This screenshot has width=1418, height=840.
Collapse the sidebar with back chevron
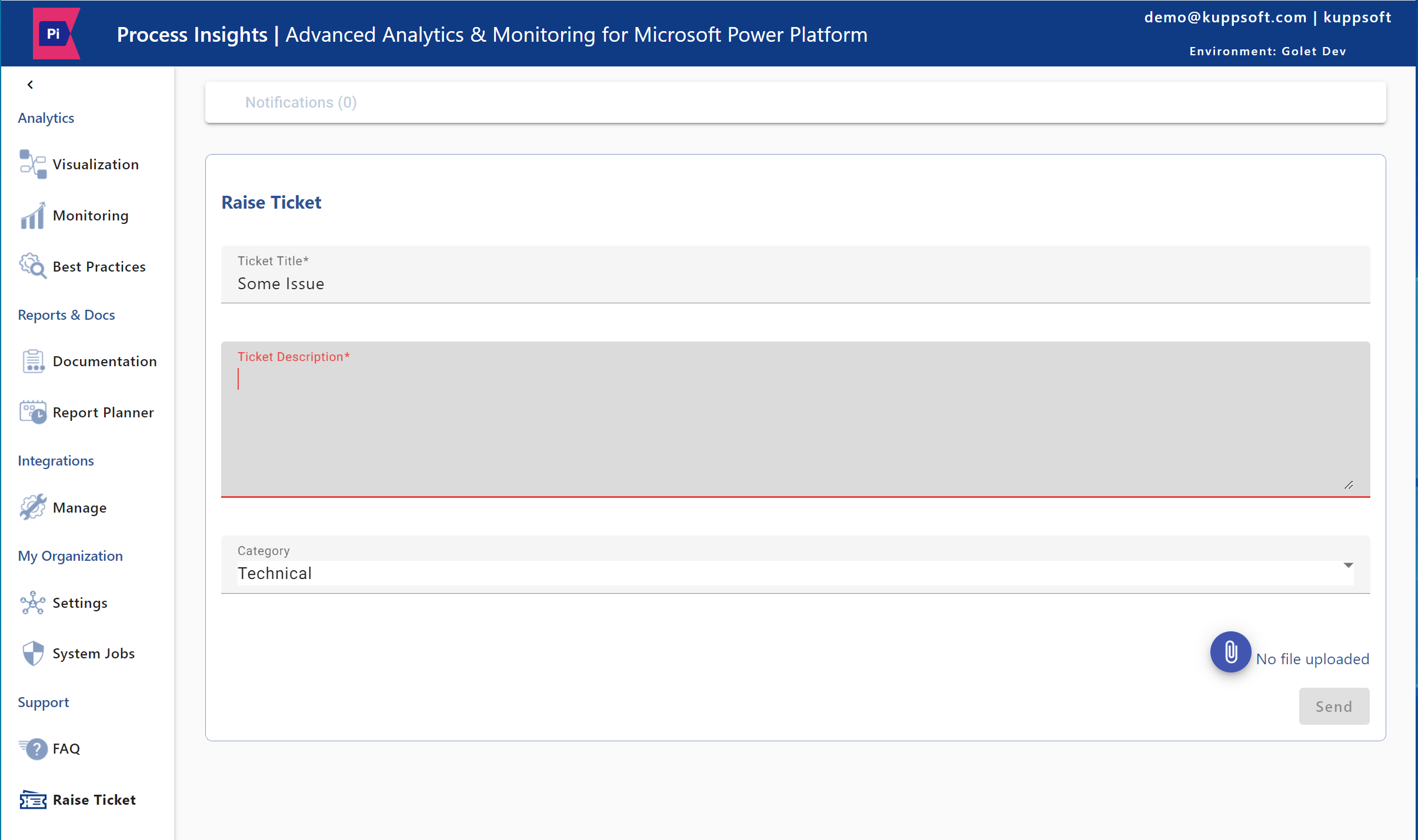[30, 85]
